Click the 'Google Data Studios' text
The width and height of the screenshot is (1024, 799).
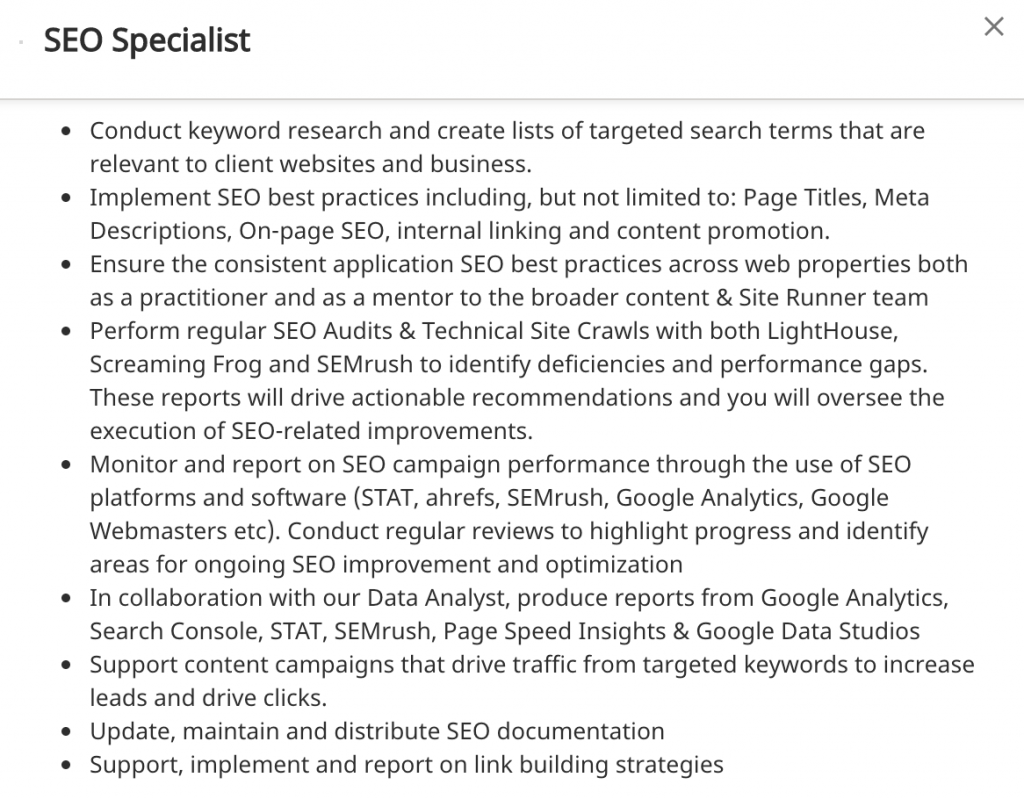coord(808,631)
